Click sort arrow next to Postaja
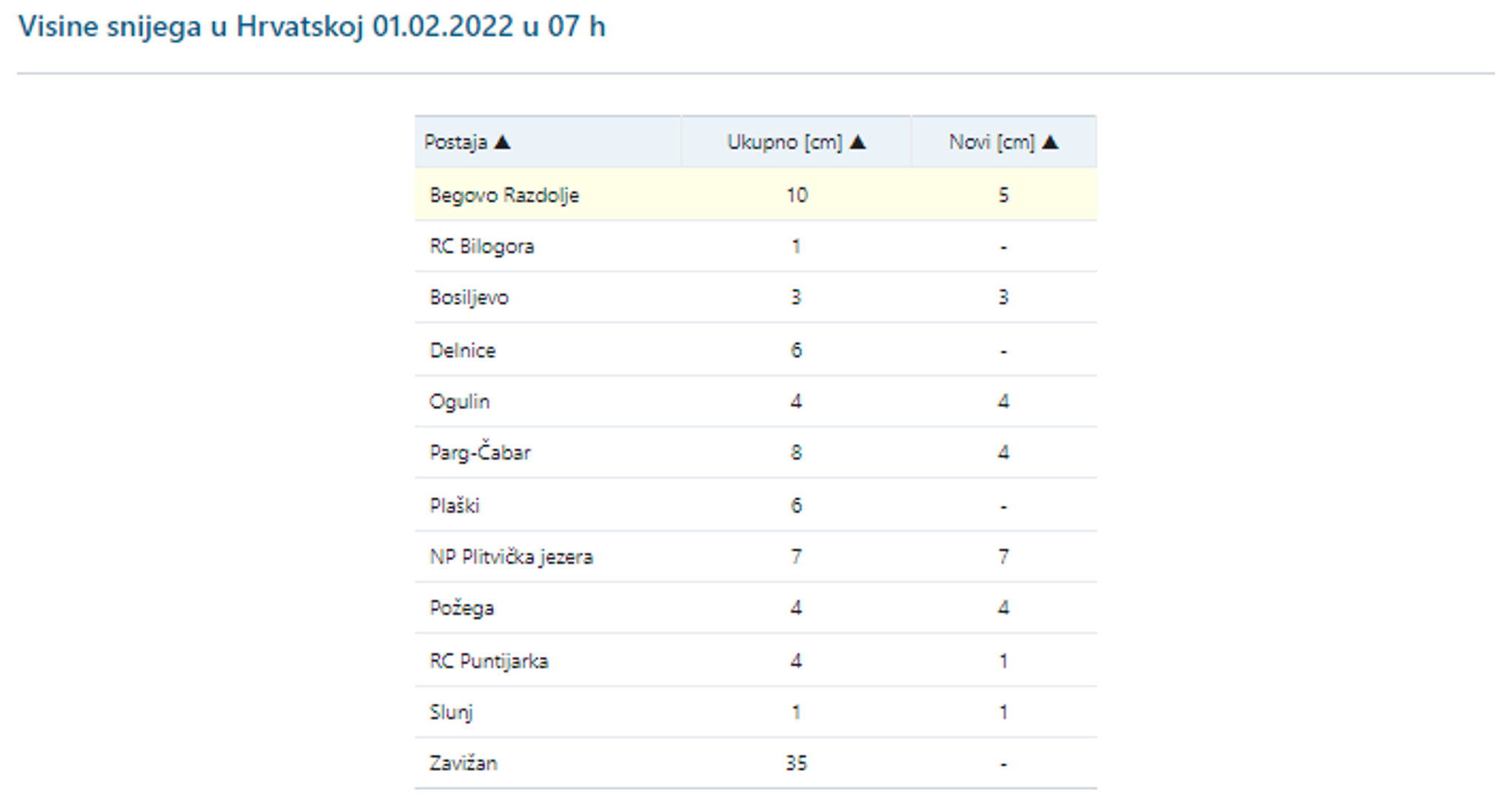Screen dimensions: 1512x800 tap(502, 142)
